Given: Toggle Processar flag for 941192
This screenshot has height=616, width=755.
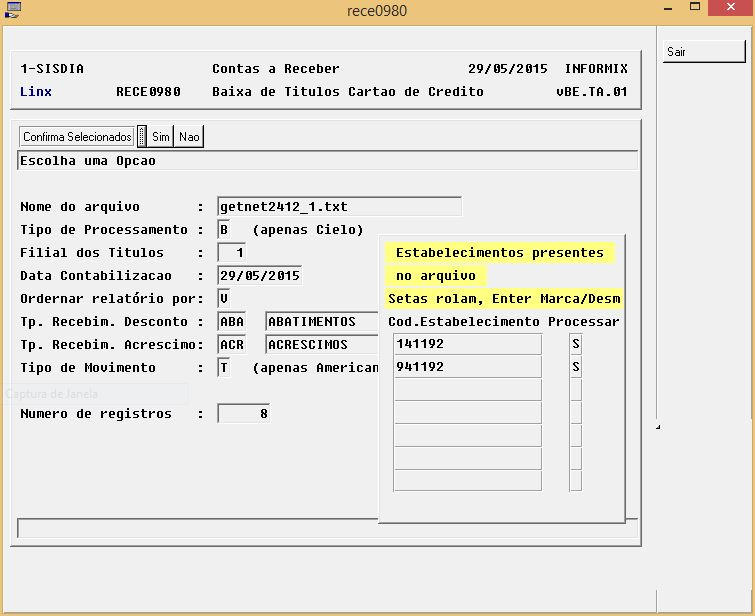Looking at the screenshot, I should pyautogui.click(x=575, y=367).
